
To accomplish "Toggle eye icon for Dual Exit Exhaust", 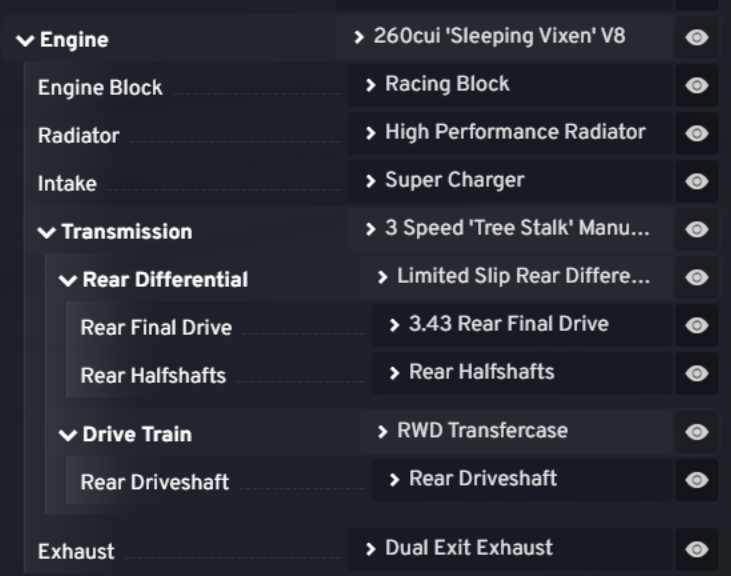I will click(697, 549).
